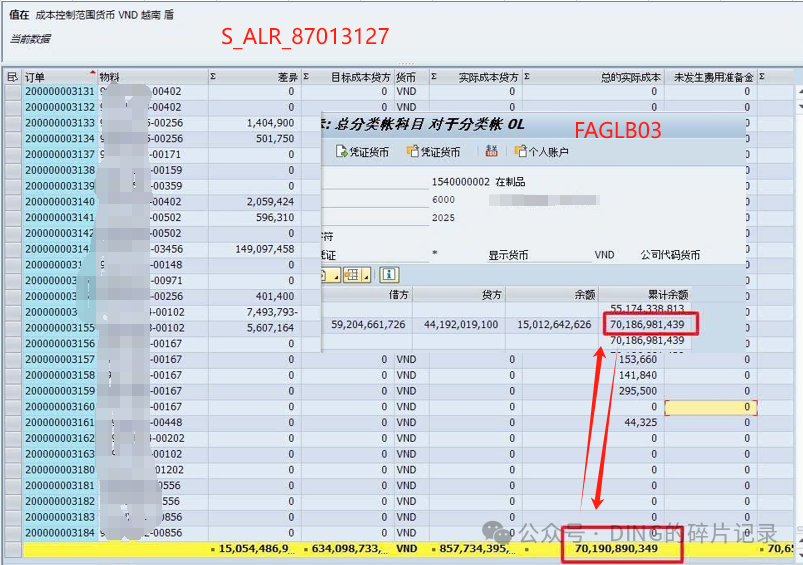Open order 200000003160
This screenshot has height=565, width=803.
tap(60, 407)
